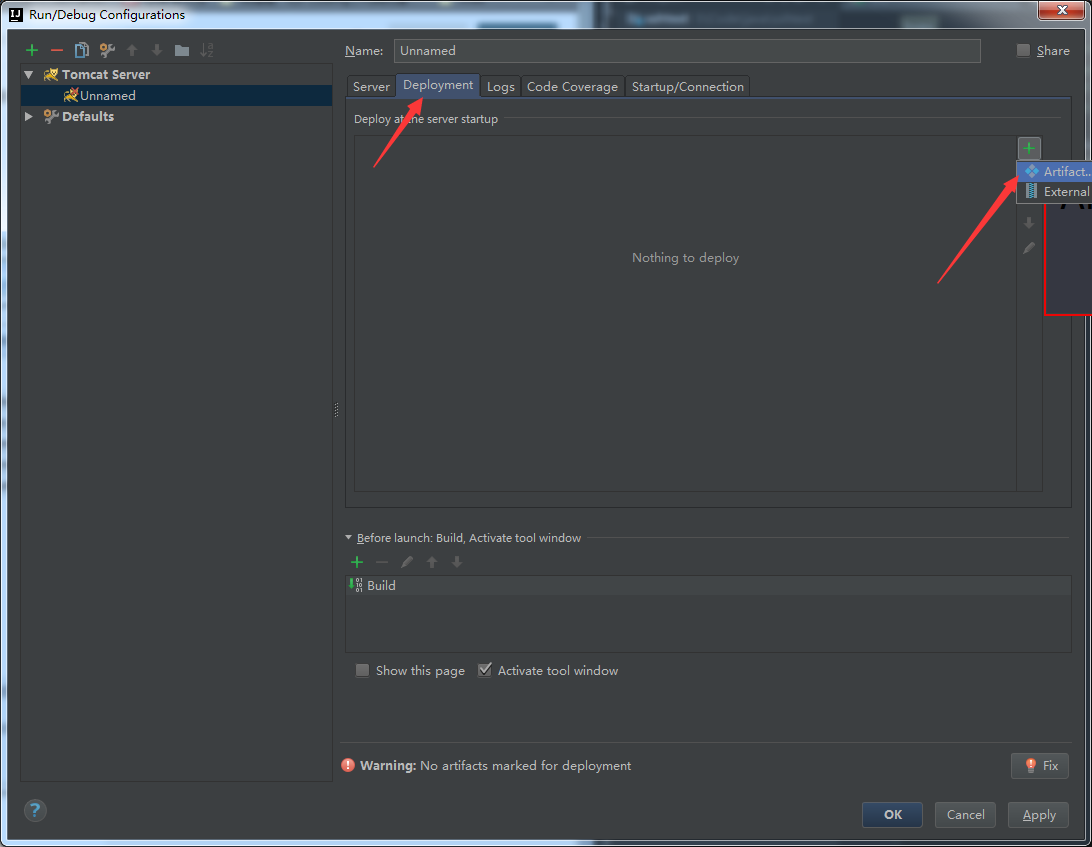Switch to the Server tab
Screen dimensions: 1092x847
(371, 87)
